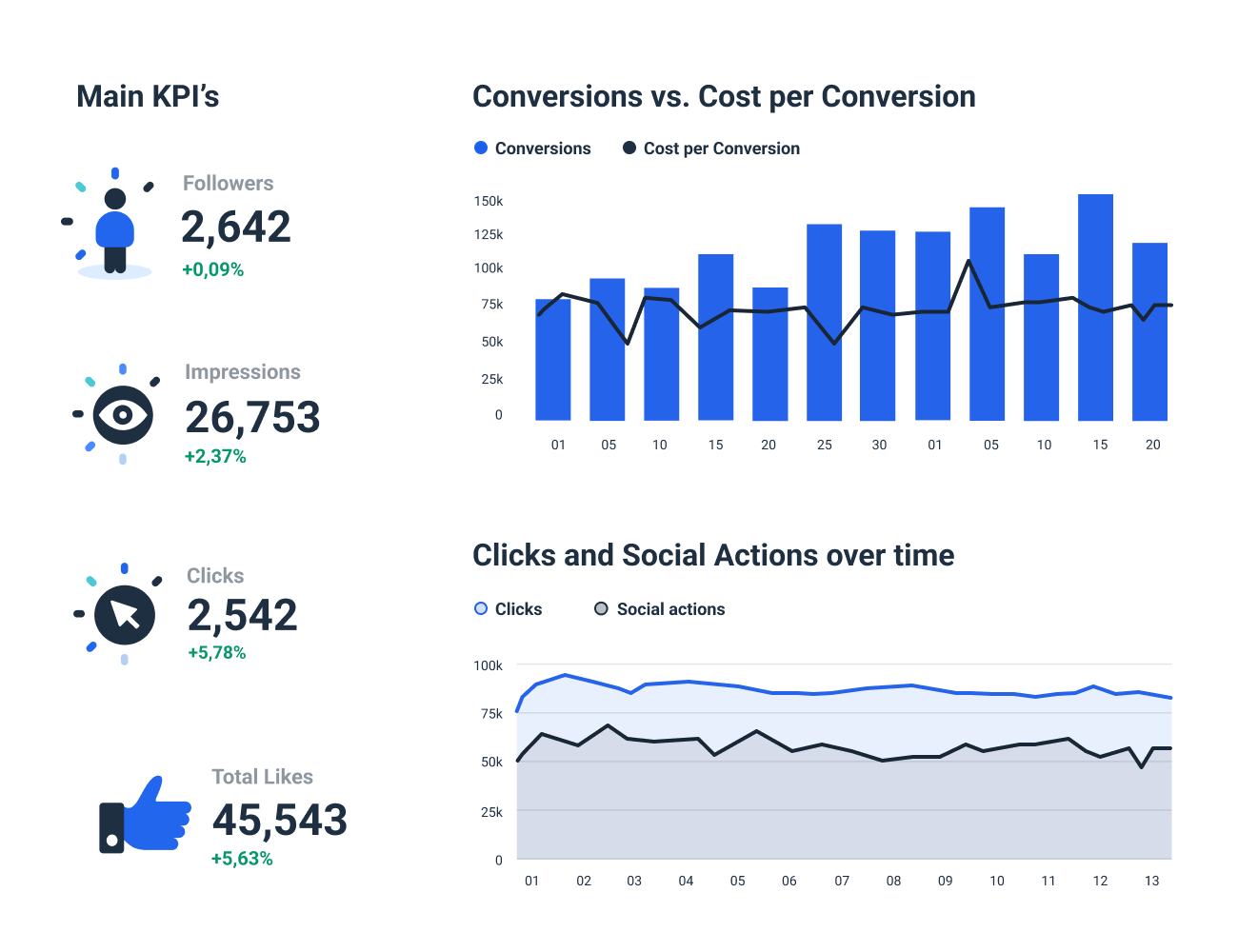
Task: Open the Main KPI's section header
Action: [x=149, y=95]
